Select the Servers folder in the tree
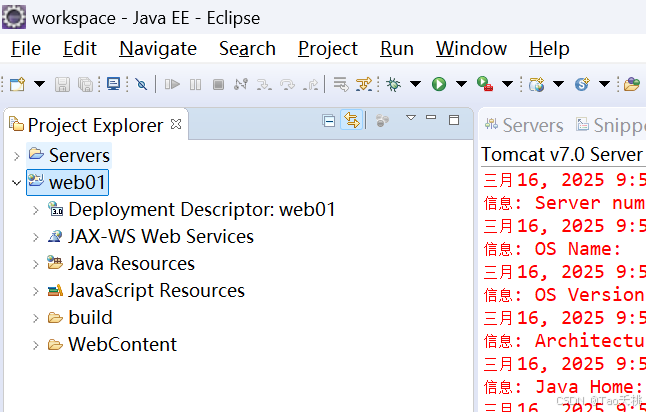The width and height of the screenshot is (646, 412). (x=69, y=155)
